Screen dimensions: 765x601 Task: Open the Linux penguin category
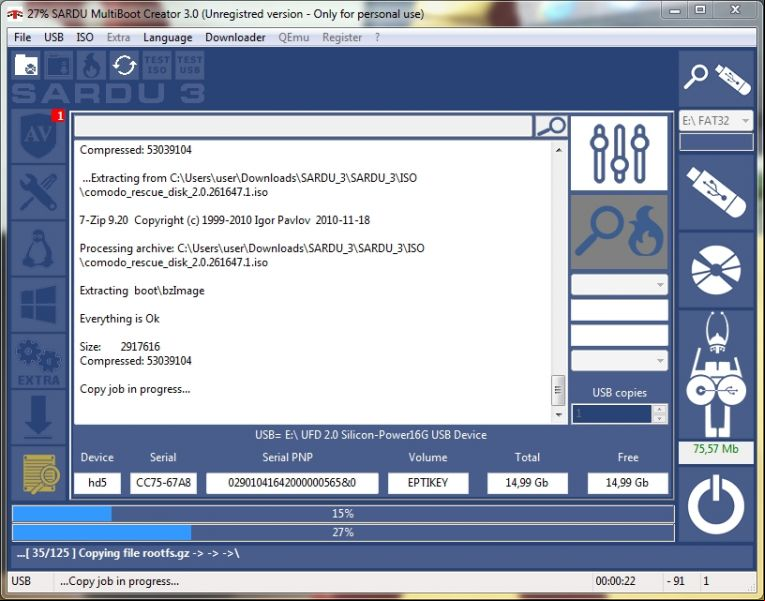(39, 249)
